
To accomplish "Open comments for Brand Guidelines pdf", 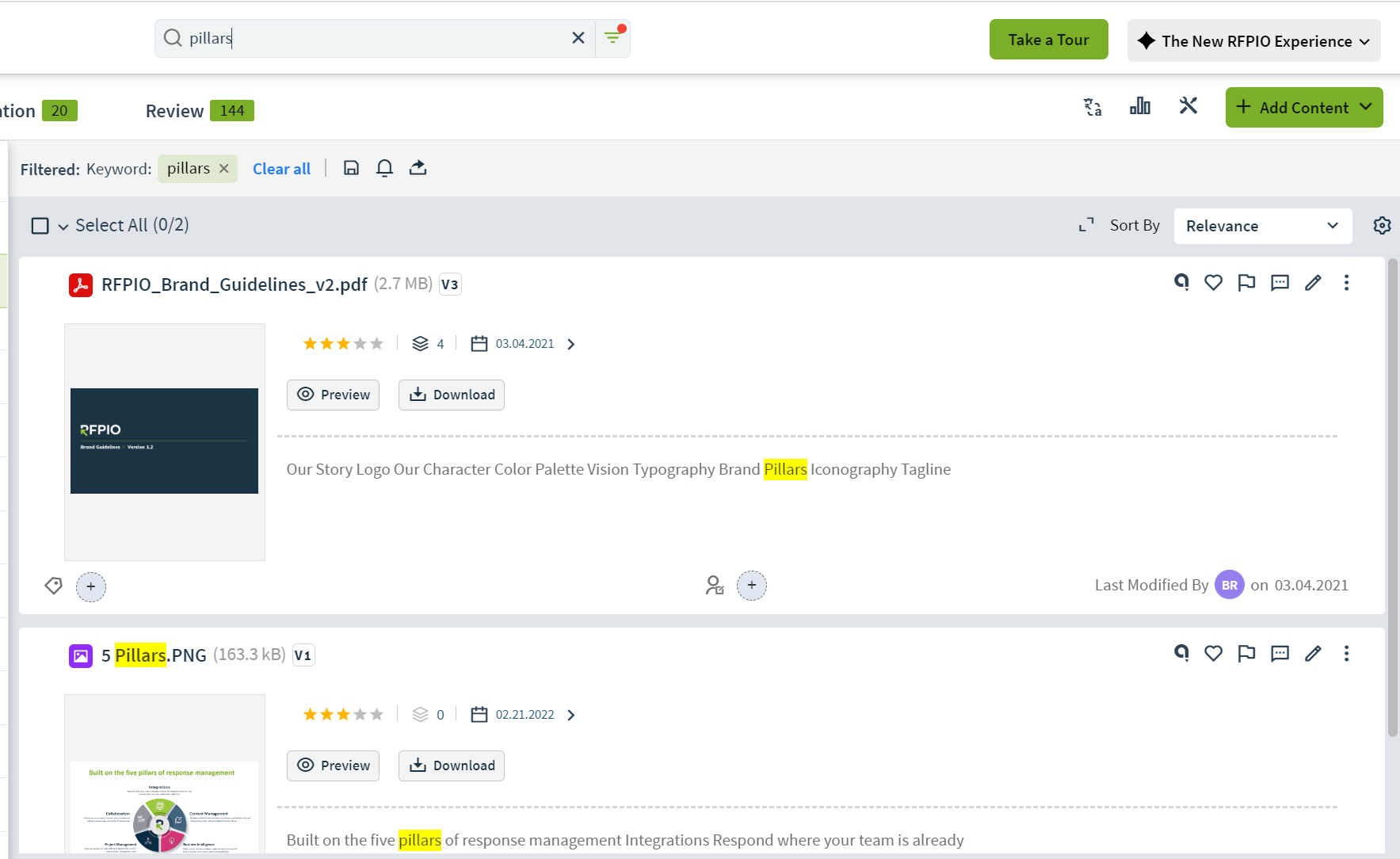I will [1280, 283].
